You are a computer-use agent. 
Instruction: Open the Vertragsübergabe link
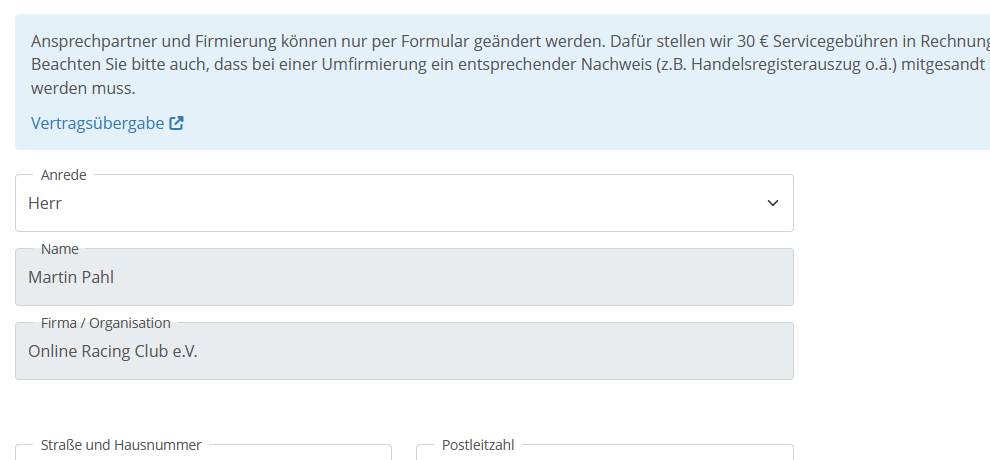(97, 123)
